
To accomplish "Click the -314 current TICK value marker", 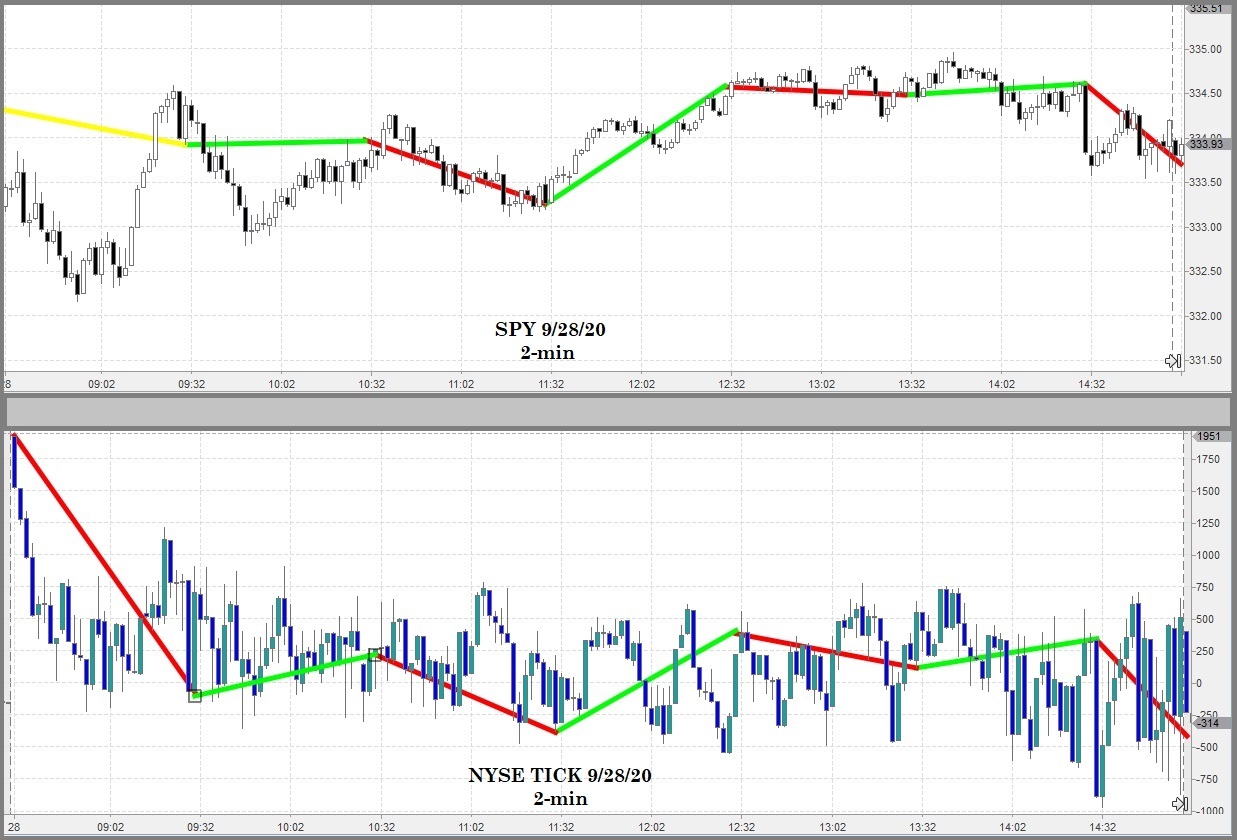I will click(x=1209, y=723).
